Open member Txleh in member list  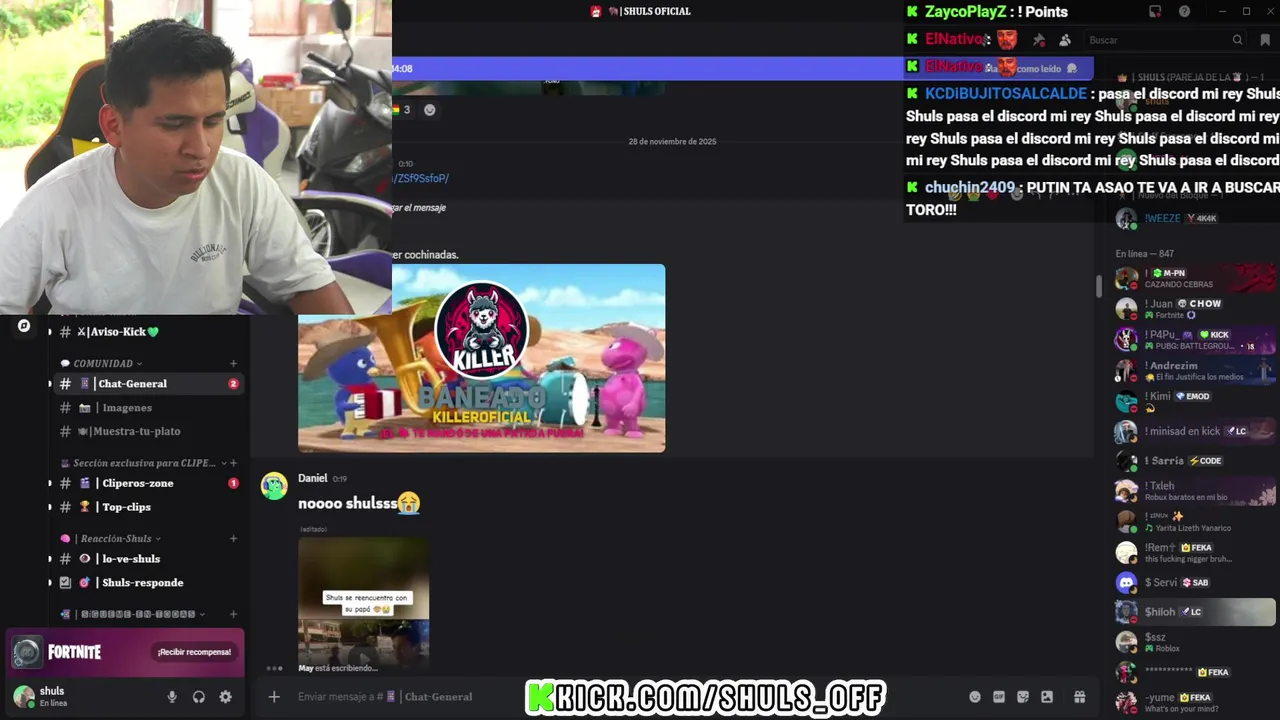[x=1196, y=491]
